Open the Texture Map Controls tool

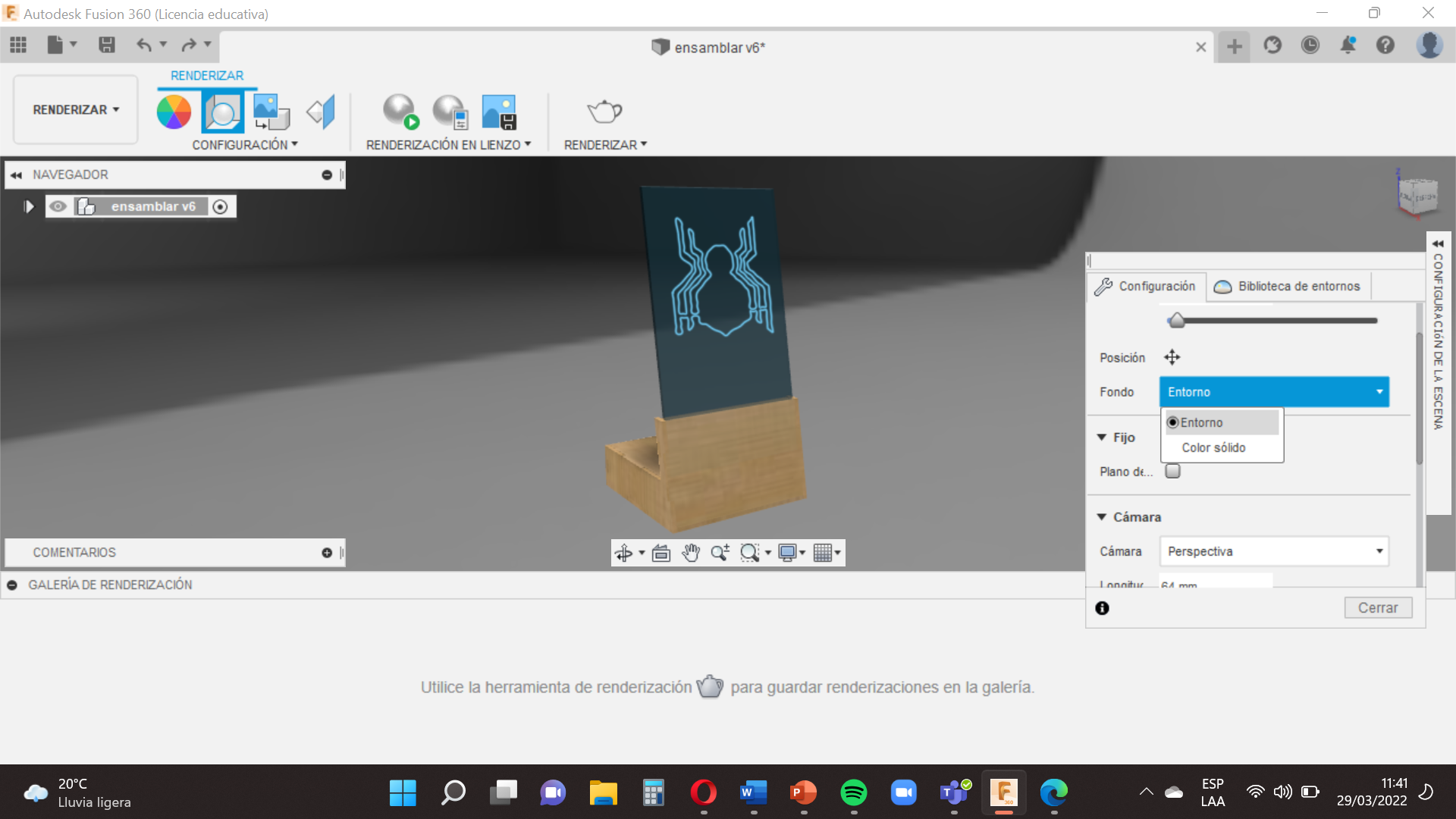[x=321, y=112]
